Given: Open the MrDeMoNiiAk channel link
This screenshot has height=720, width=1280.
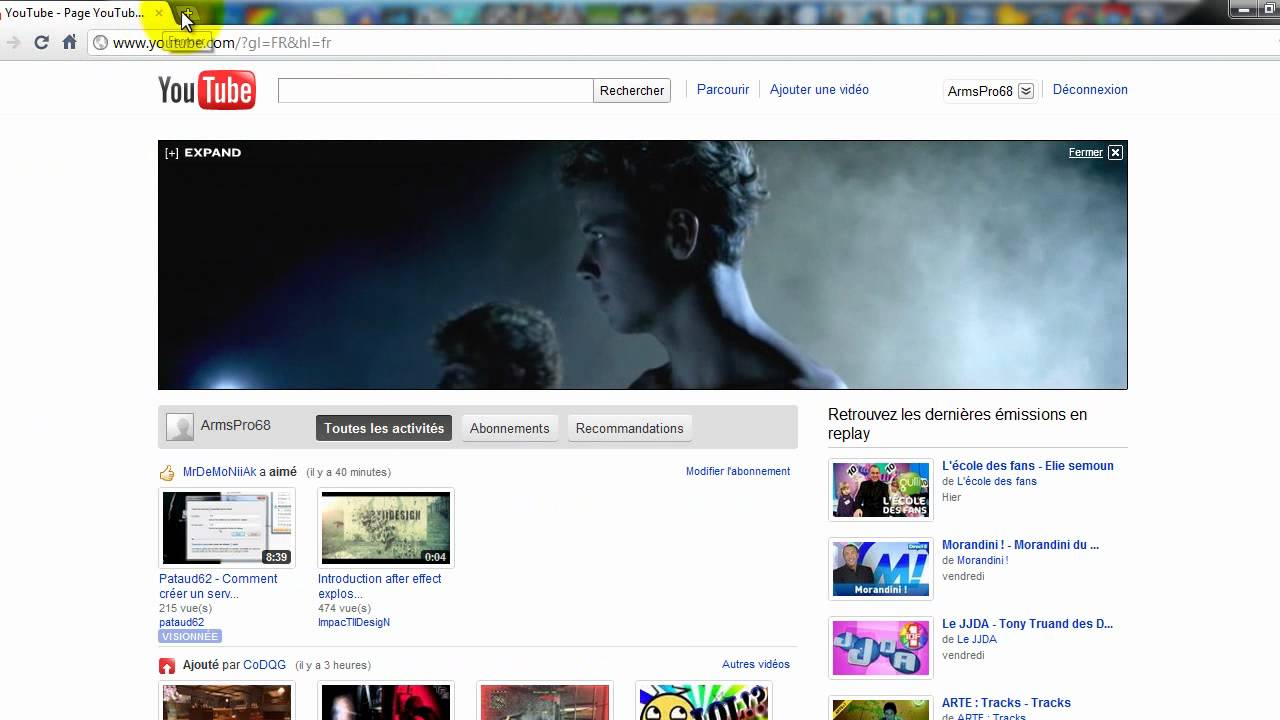Looking at the screenshot, I should [220, 472].
